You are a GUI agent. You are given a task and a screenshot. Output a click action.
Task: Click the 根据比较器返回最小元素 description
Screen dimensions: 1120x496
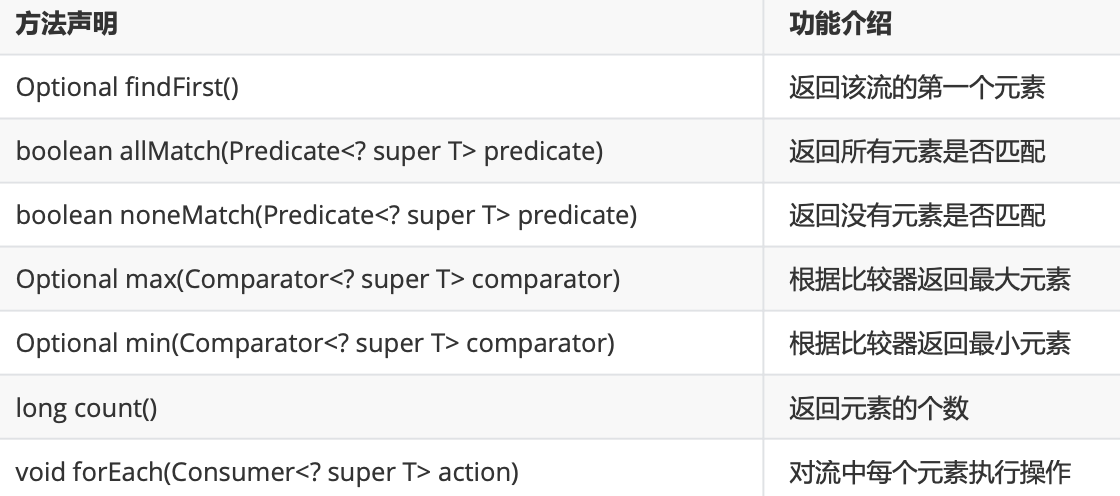click(930, 343)
